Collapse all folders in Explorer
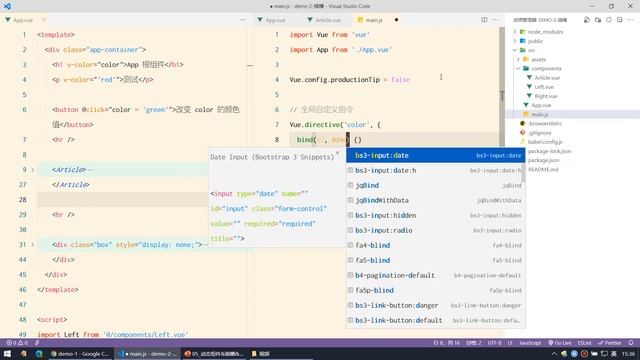 pyautogui.click(x=620, y=20)
